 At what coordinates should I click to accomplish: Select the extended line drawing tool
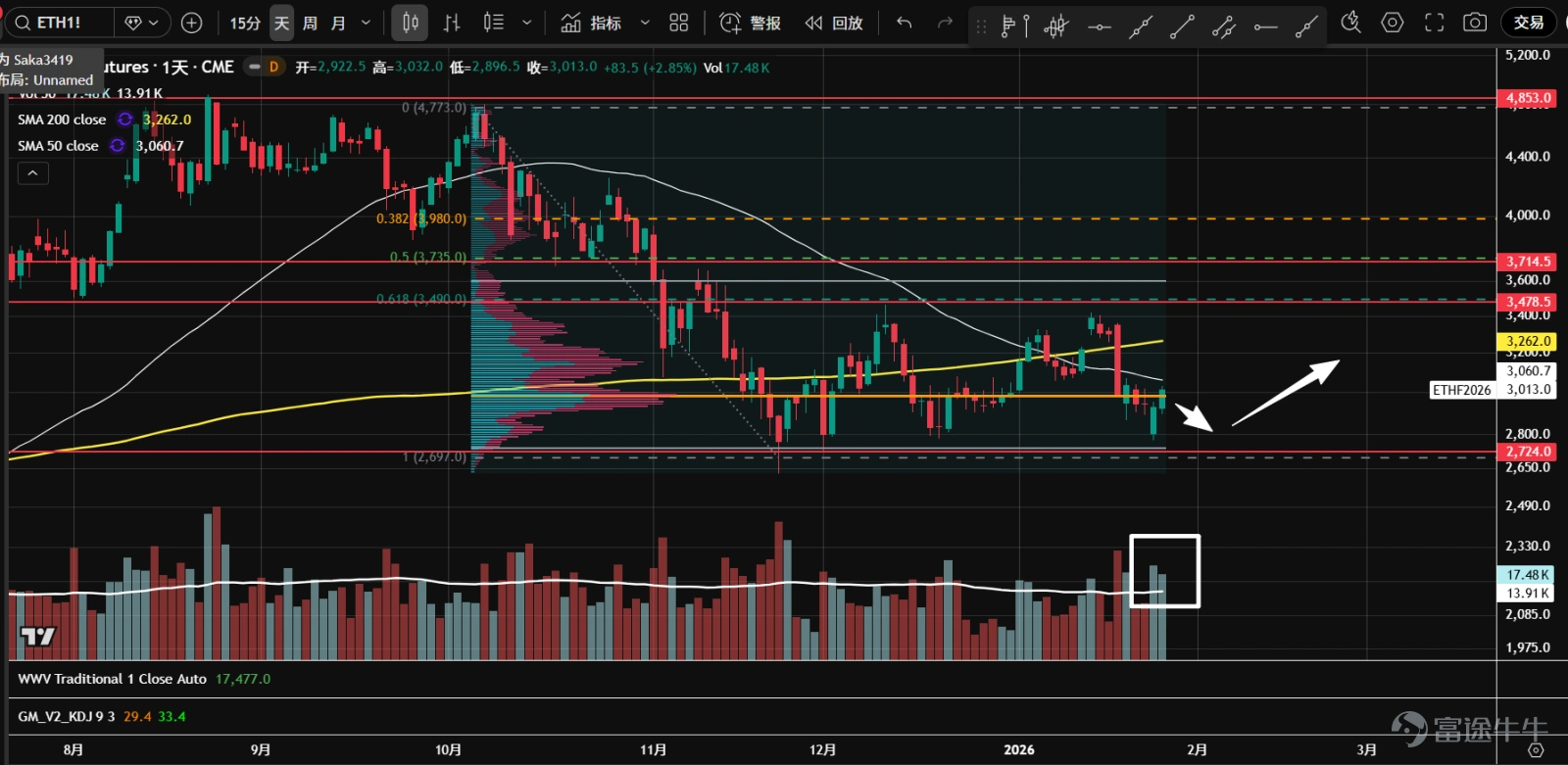tap(1141, 26)
